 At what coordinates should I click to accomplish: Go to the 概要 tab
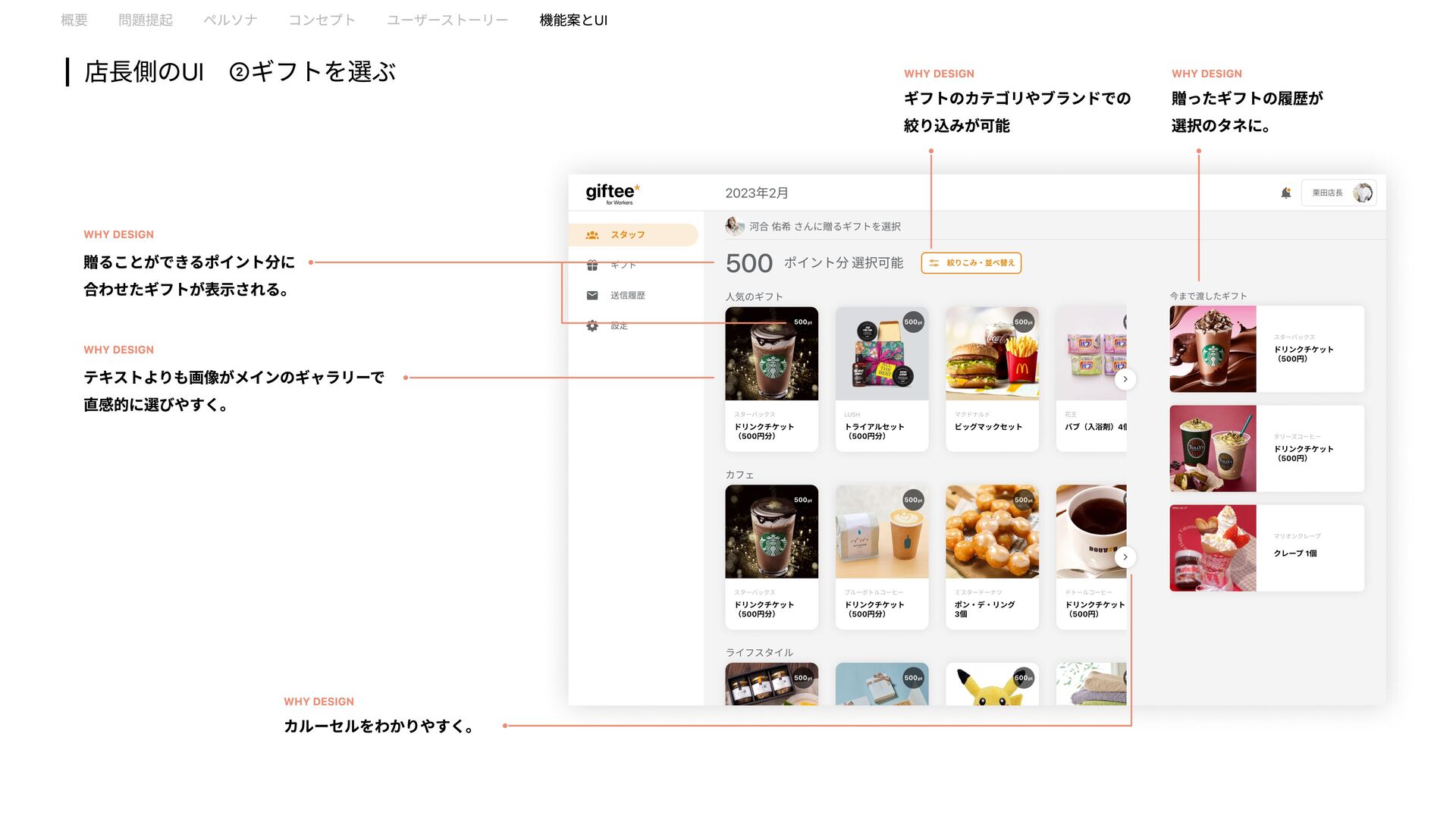click(x=74, y=20)
